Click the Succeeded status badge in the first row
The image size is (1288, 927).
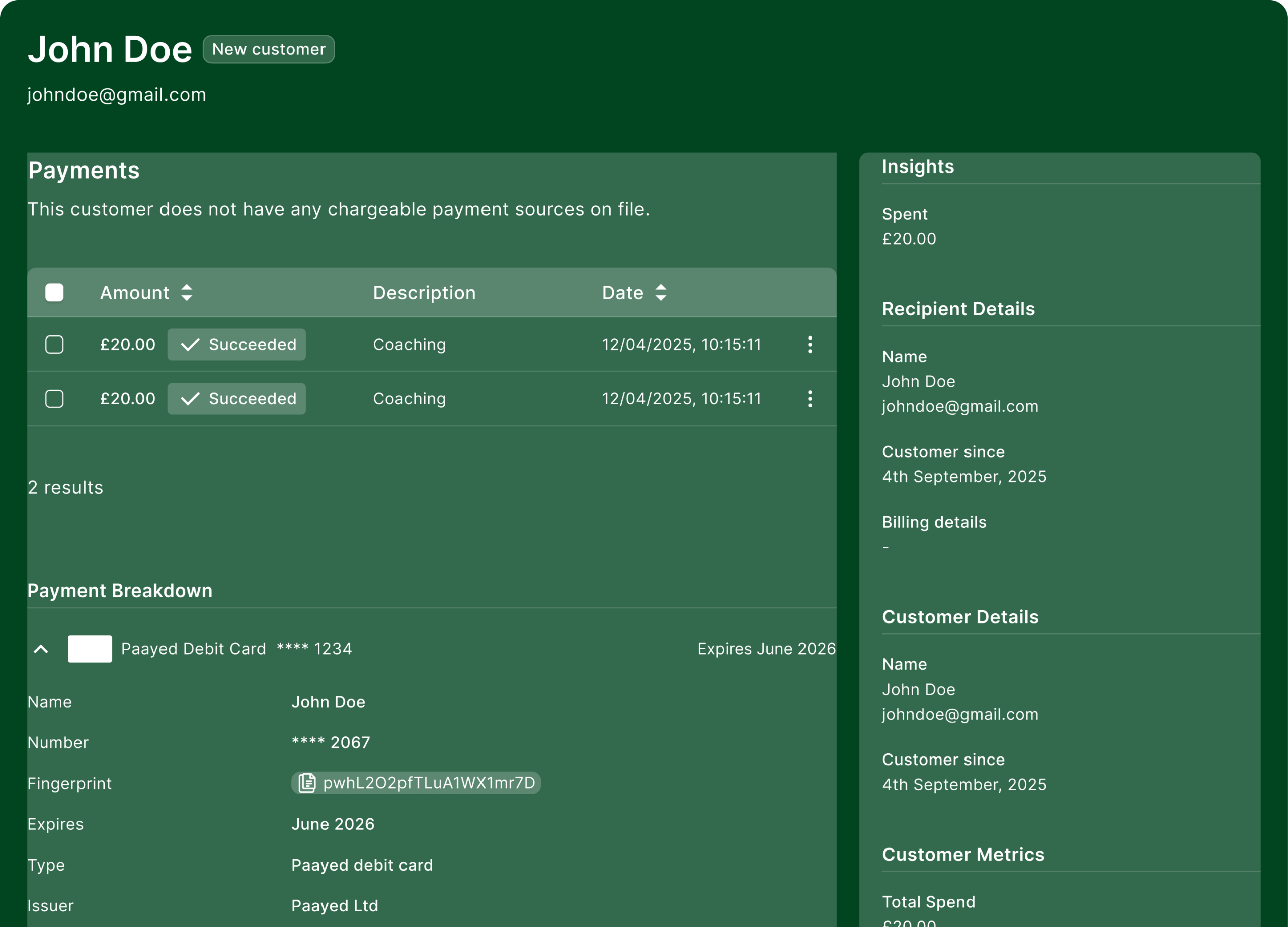click(x=237, y=345)
